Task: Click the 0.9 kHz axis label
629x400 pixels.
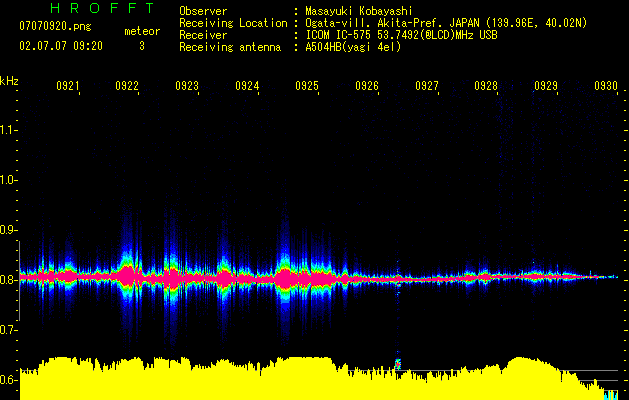Action: 7,230
